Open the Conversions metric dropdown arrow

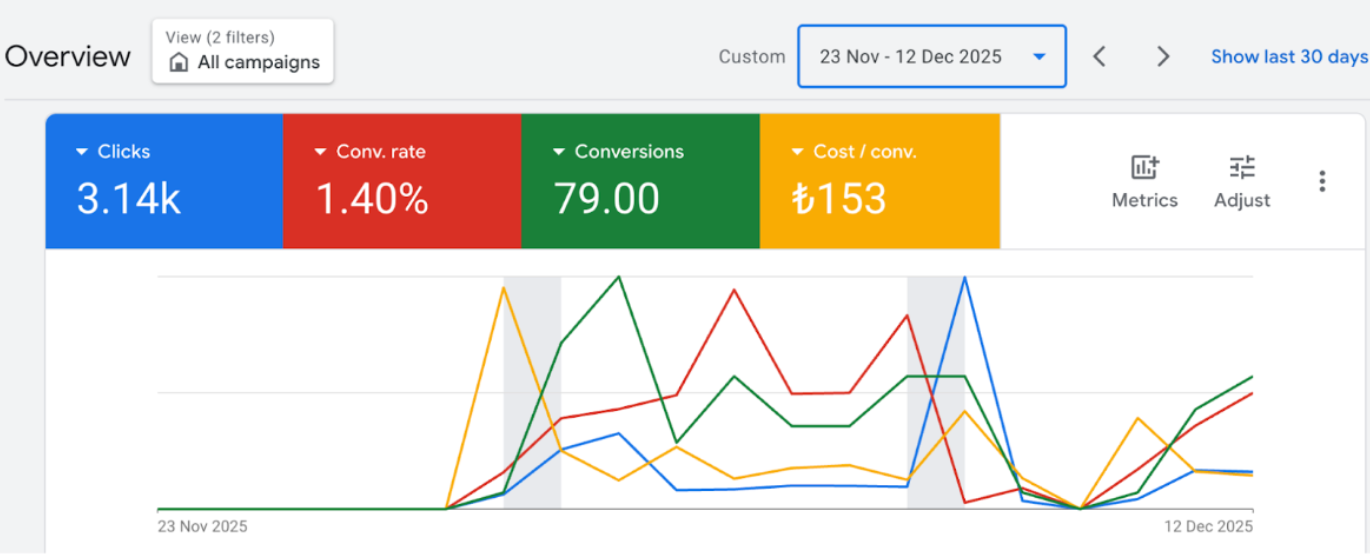pos(559,152)
